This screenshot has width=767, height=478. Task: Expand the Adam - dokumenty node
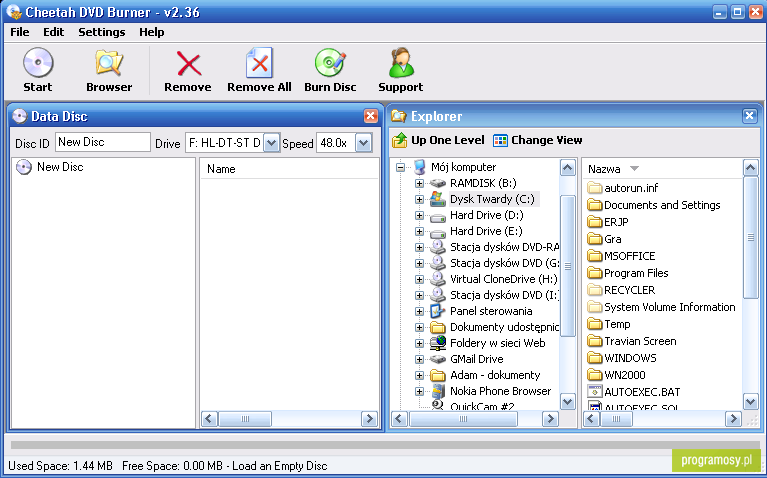point(419,376)
